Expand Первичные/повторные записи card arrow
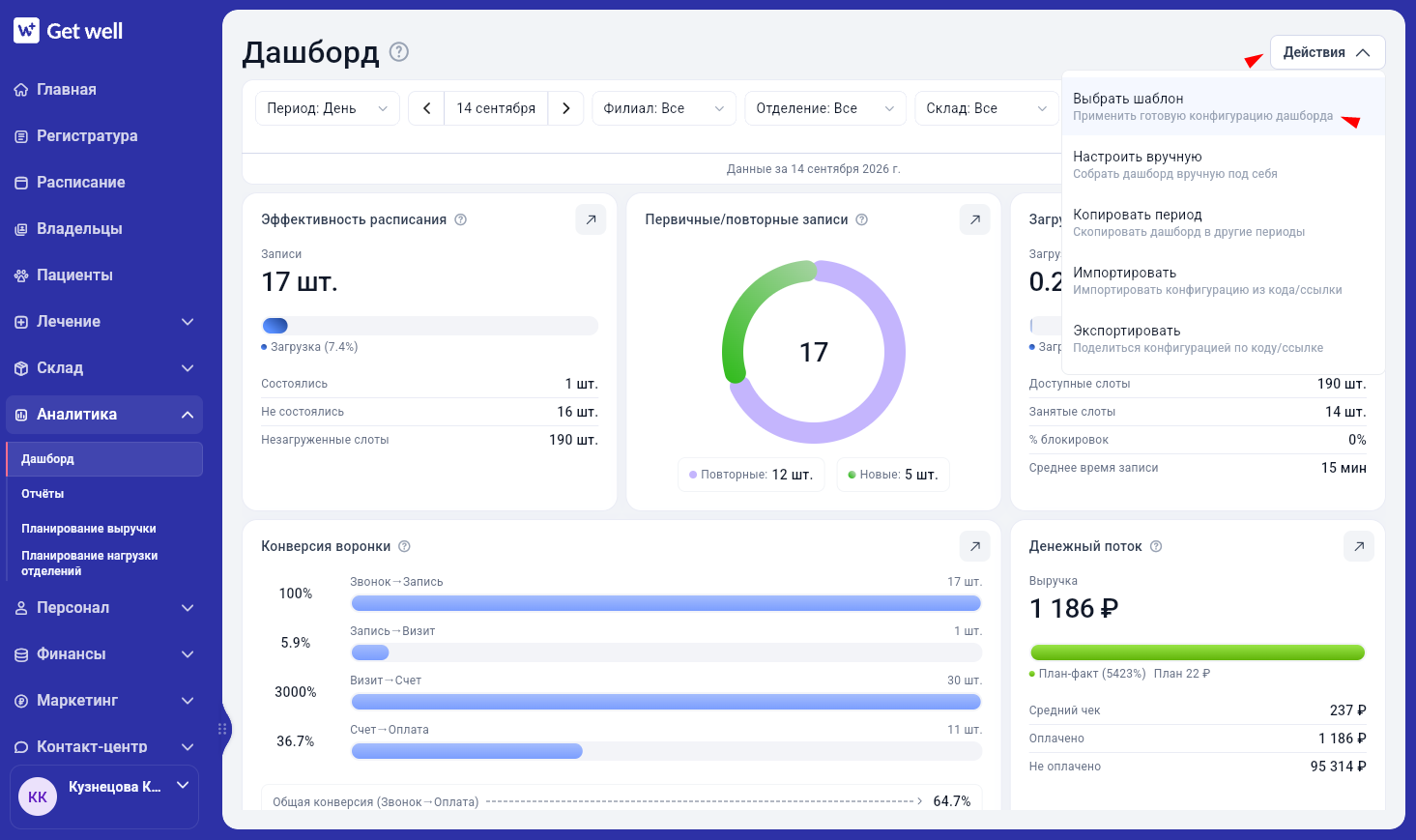 [975, 219]
